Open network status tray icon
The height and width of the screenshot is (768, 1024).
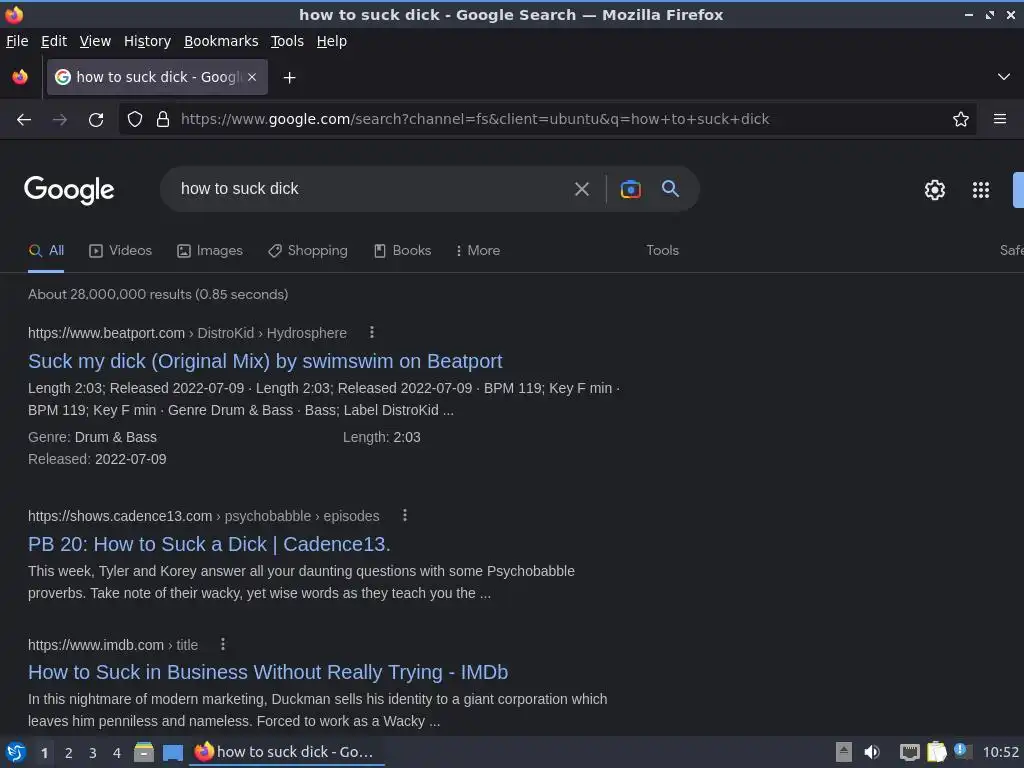[909, 752]
